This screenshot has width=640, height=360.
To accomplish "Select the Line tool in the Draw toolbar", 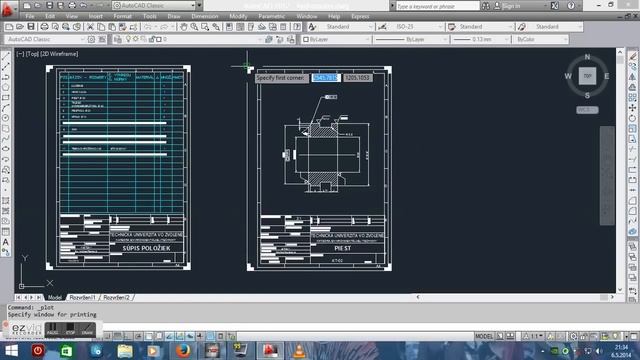I will click(6, 56).
